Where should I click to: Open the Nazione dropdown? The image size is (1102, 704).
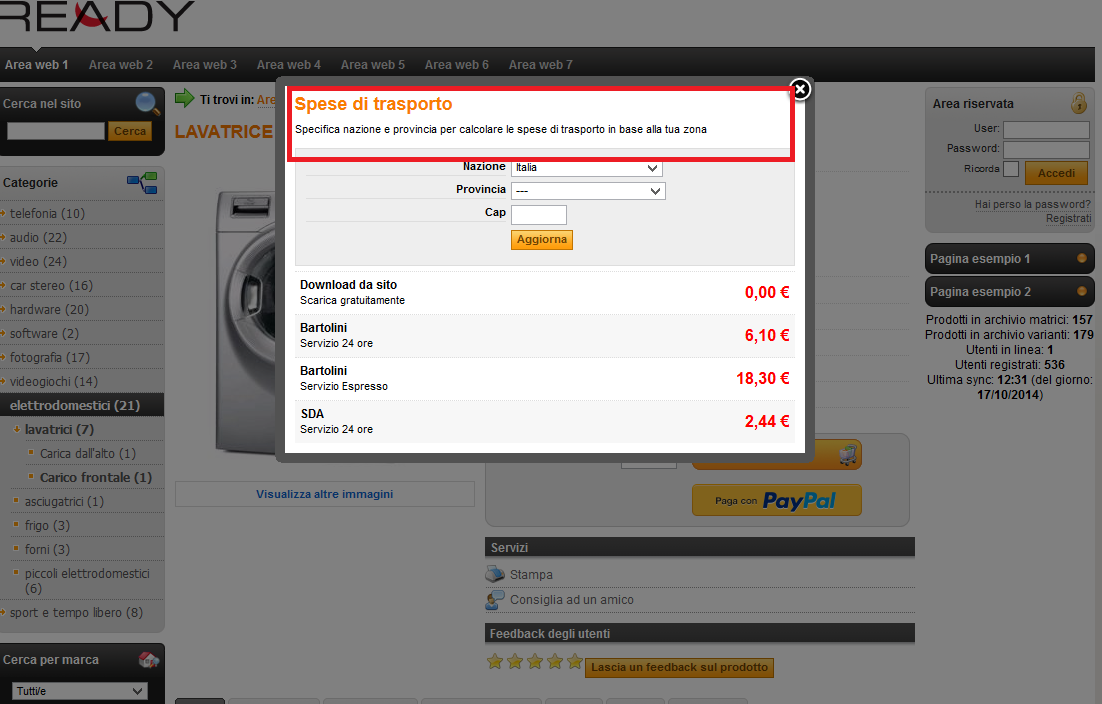pos(587,168)
